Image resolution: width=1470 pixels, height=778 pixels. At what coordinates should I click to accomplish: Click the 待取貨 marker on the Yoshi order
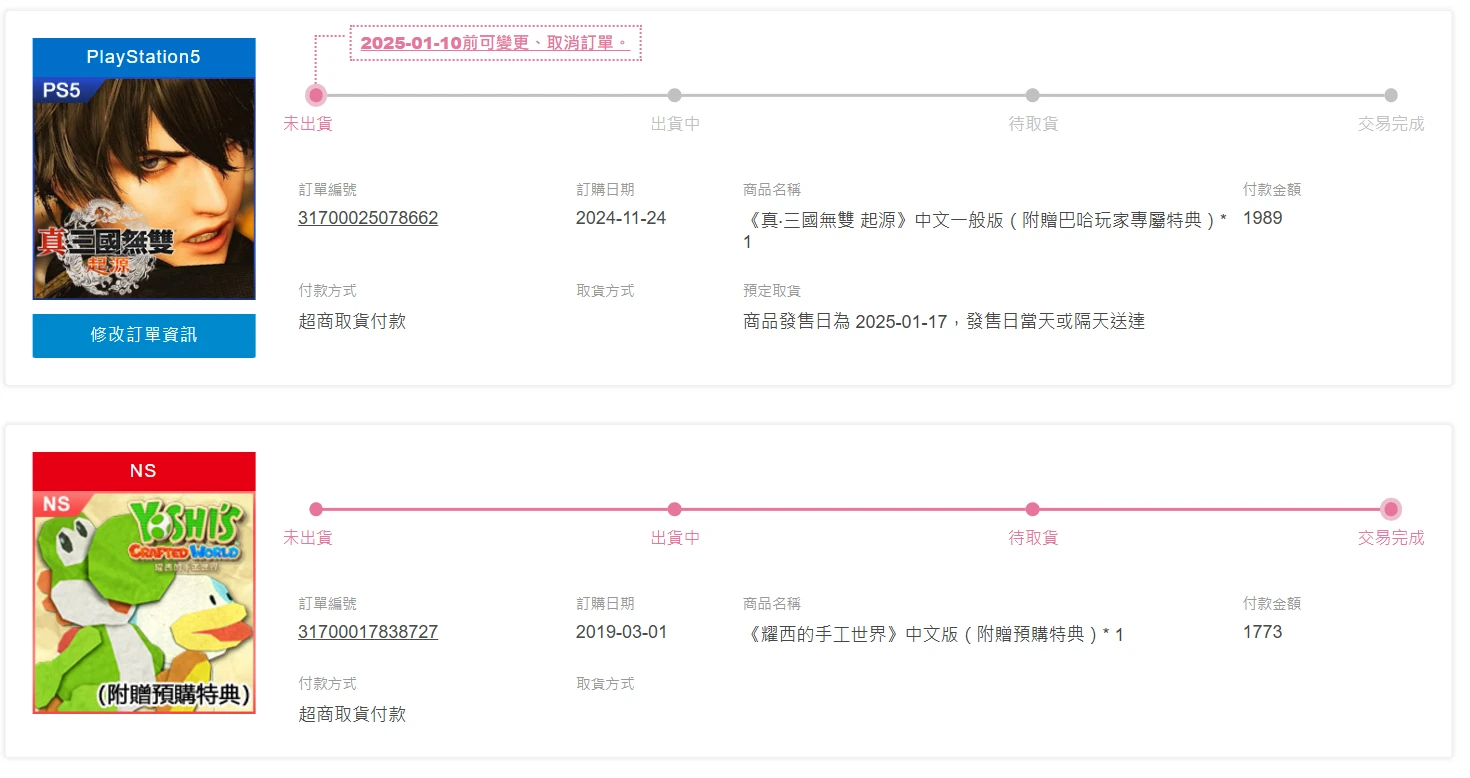[x=1033, y=509]
